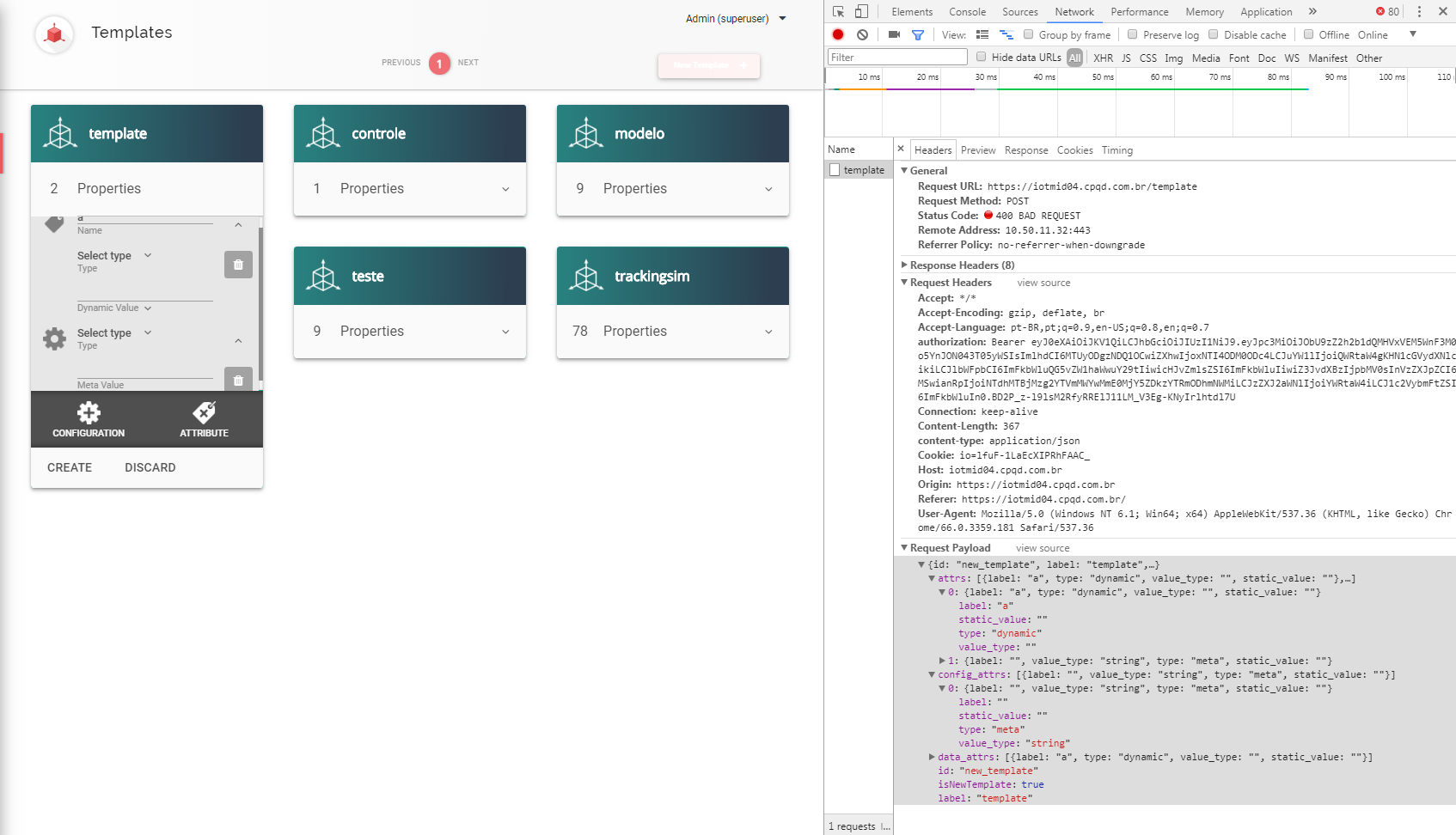Go to the NEXT page
This screenshot has width=1456, height=835.
pos(468,63)
